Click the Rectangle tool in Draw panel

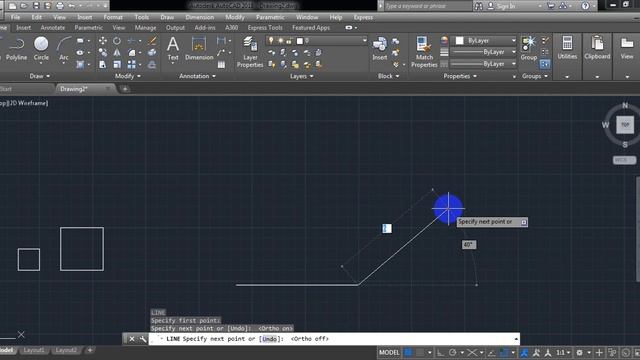coord(80,40)
